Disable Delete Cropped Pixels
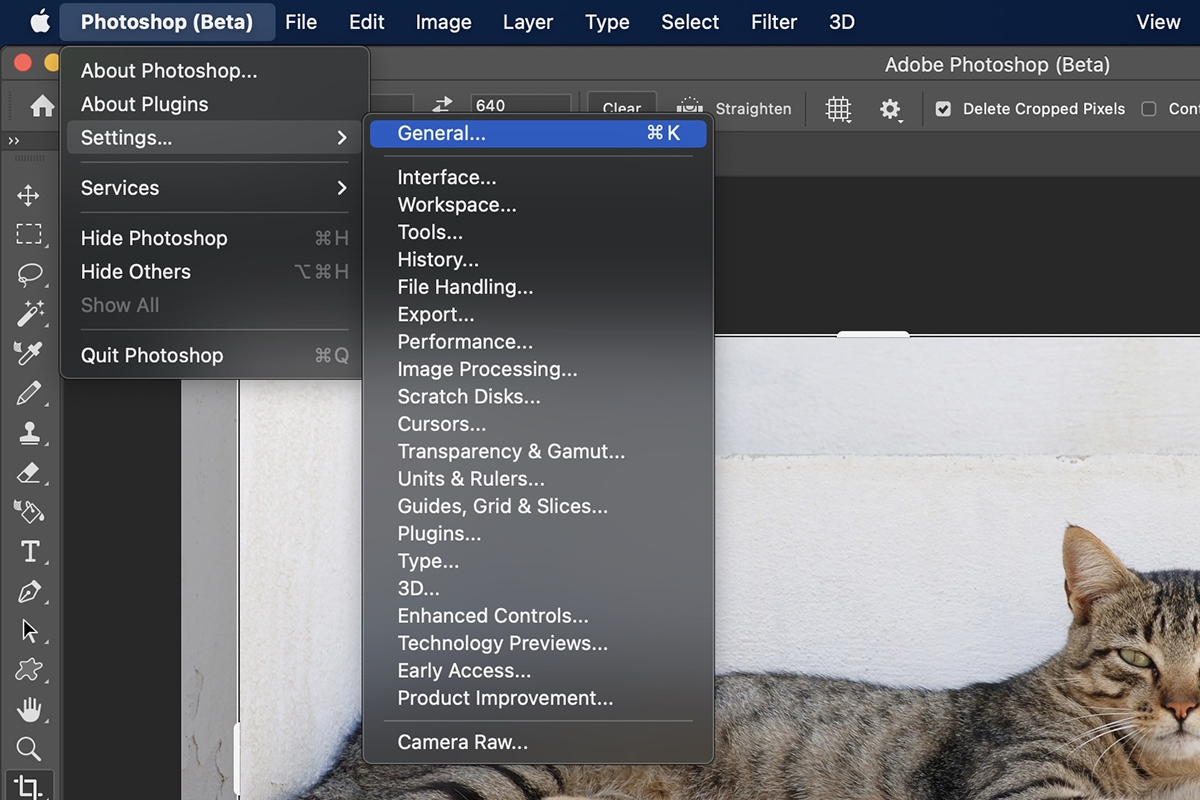 click(x=942, y=108)
